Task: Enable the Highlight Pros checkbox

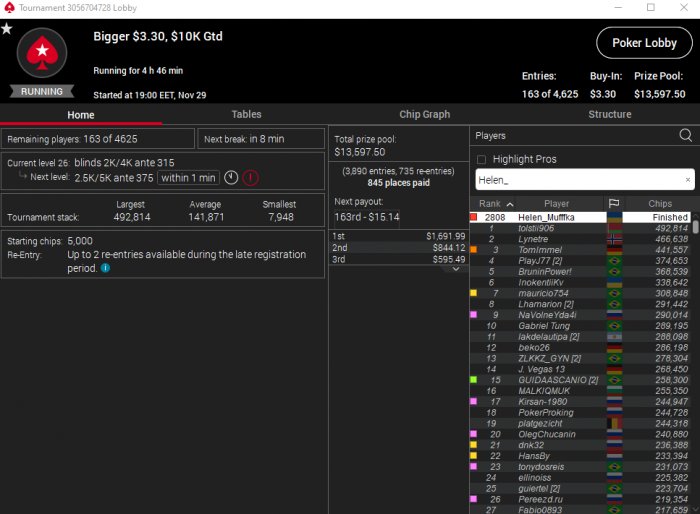Action: point(481,159)
